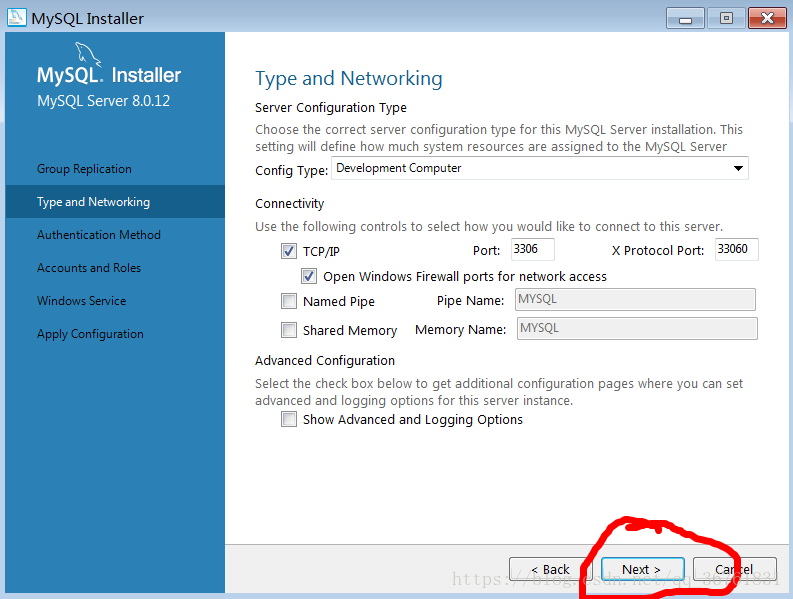Click the Cancel button
This screenshot has width=793, height=599.
734,570
